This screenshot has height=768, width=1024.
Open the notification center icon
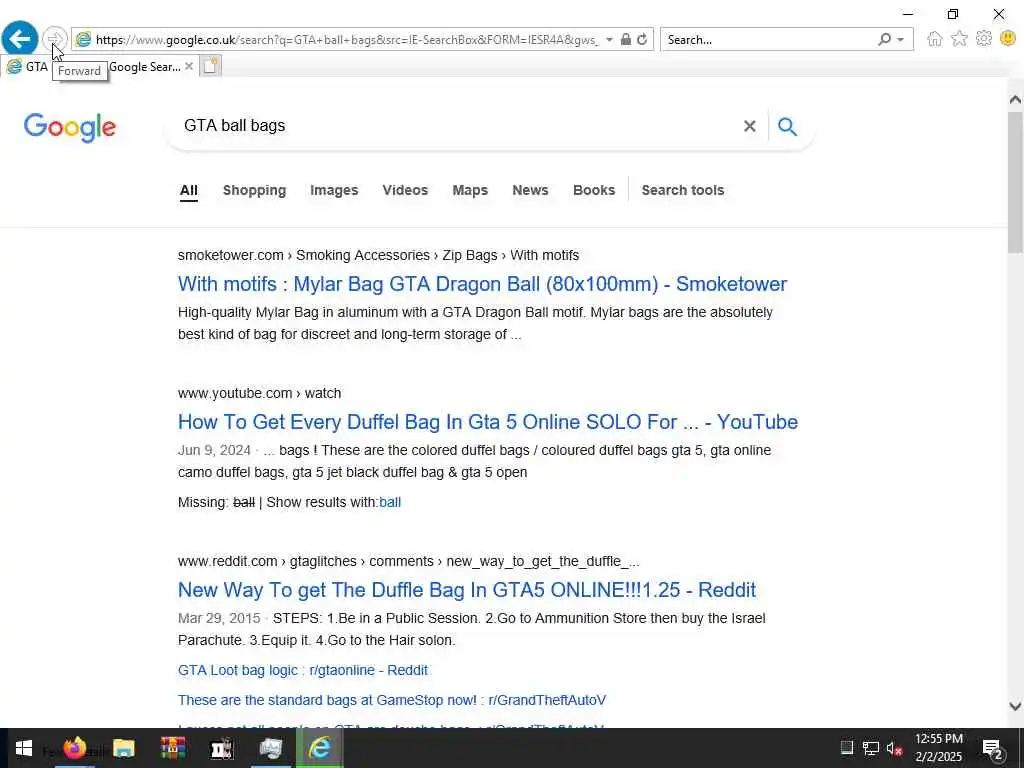click(993, 749)
